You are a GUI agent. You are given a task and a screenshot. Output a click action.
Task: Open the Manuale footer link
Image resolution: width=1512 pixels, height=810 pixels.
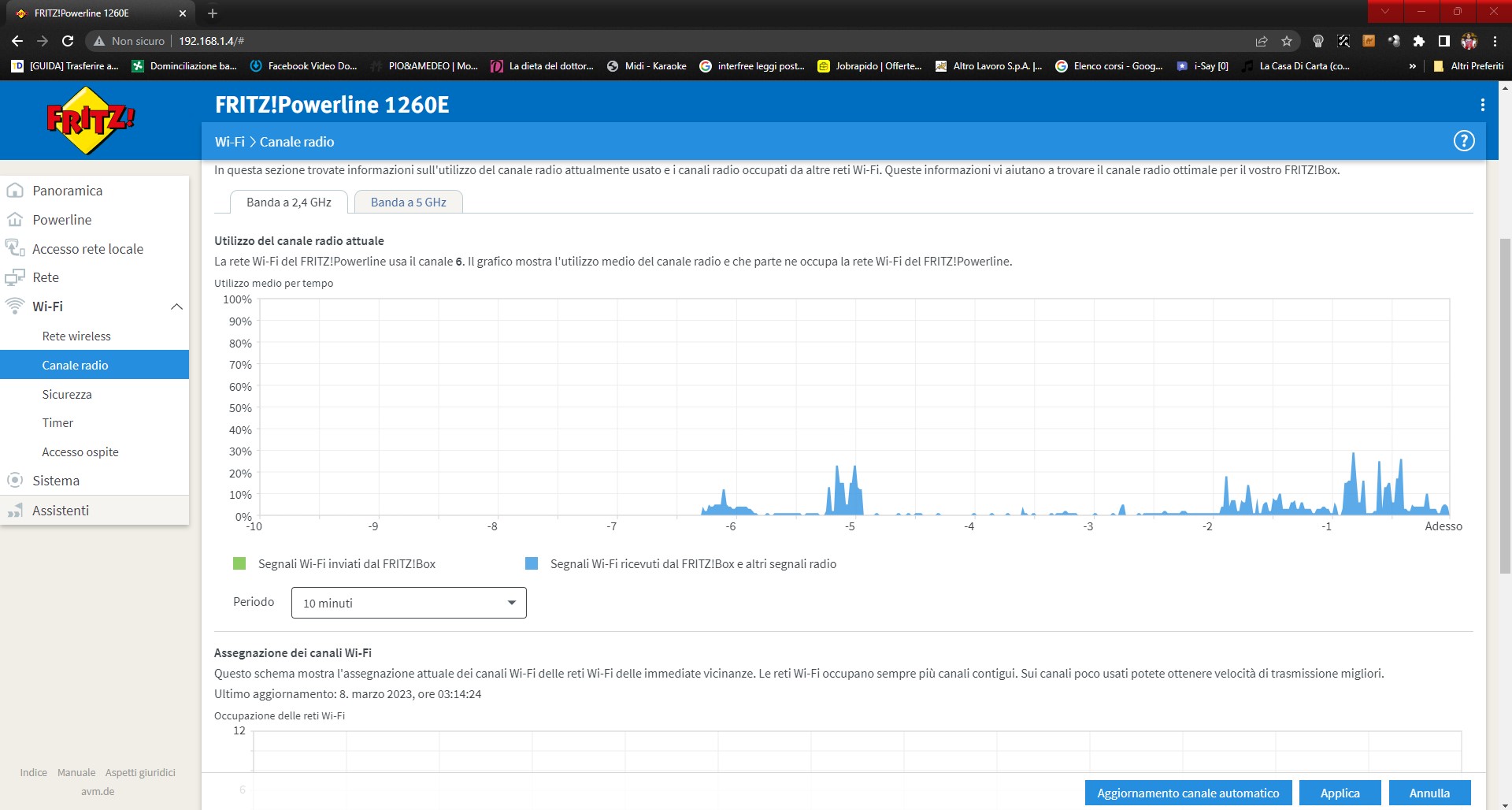(76, 772)
